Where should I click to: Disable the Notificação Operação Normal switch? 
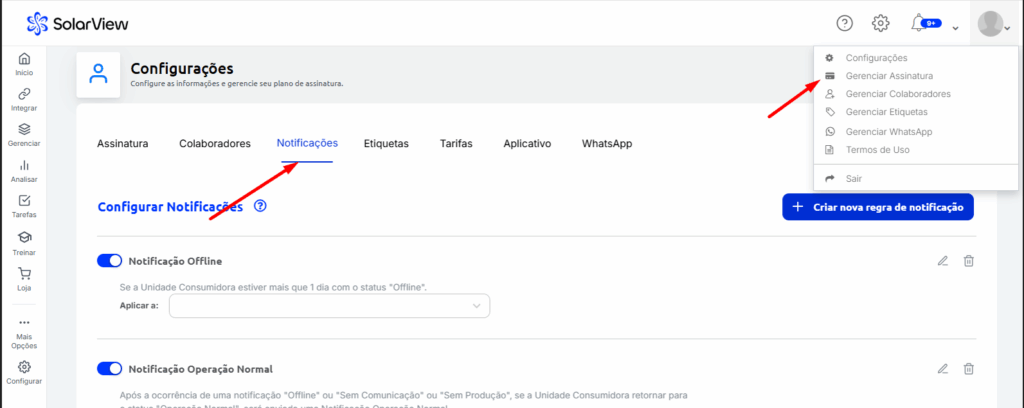pyautogui.click(x=109, y=369)
